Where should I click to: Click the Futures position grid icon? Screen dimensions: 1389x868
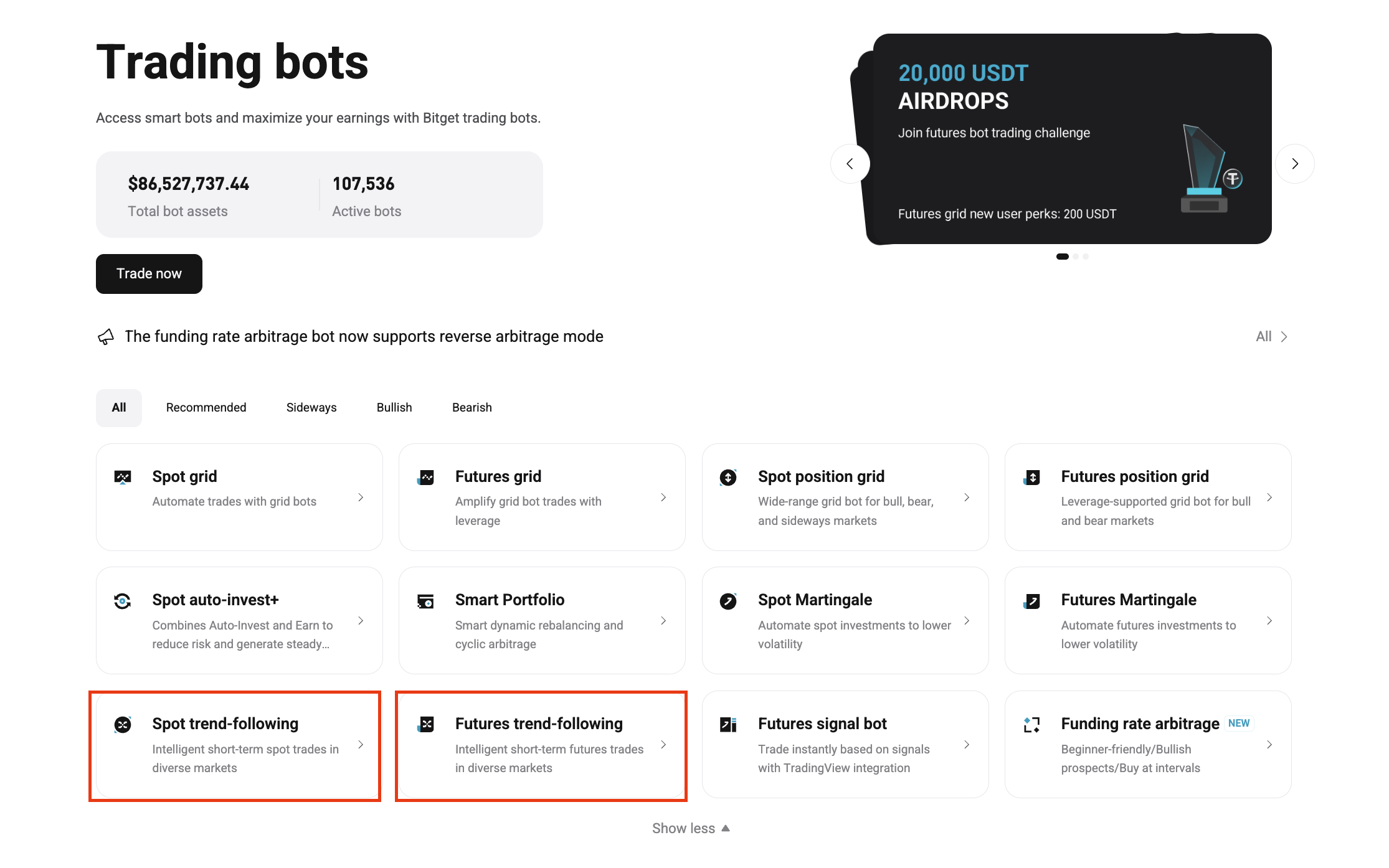[x=1032, y=478]
